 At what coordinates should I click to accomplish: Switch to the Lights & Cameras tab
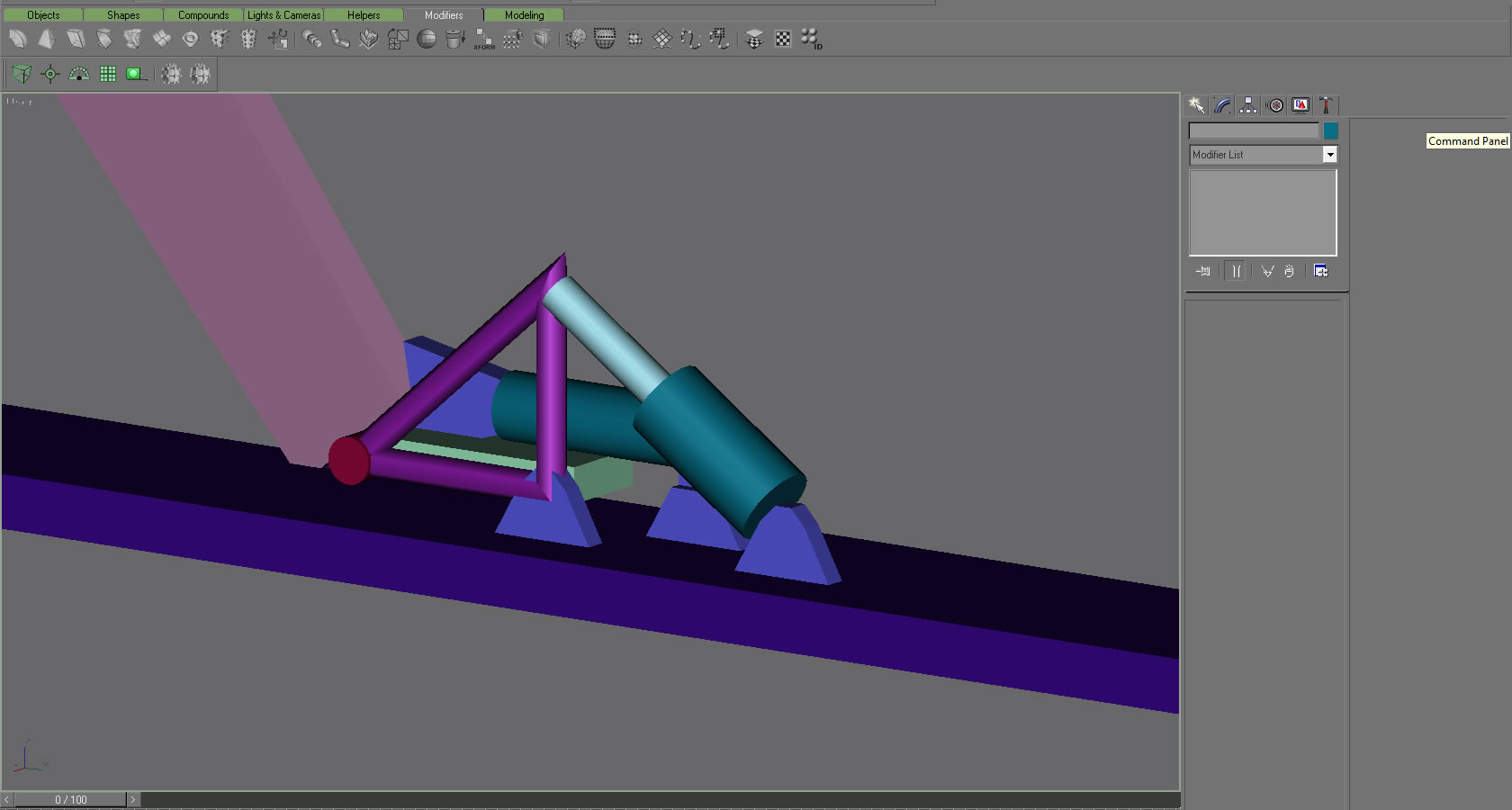tap(283, 15)
